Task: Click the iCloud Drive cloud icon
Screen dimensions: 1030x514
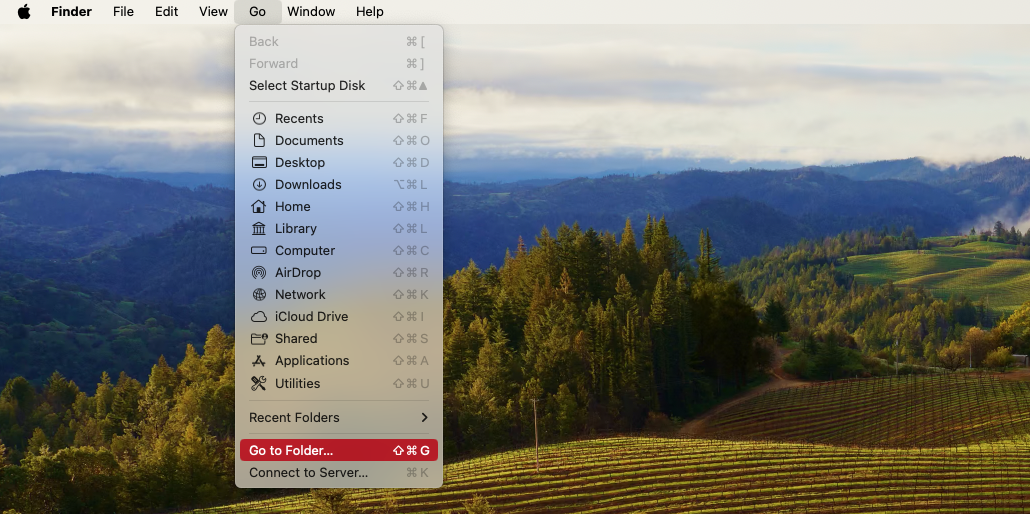Action: coord(259,317)
